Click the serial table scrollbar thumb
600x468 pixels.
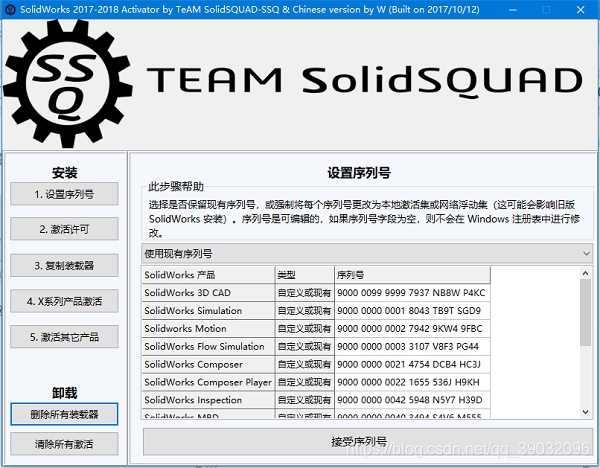click(x=585, y=313)
